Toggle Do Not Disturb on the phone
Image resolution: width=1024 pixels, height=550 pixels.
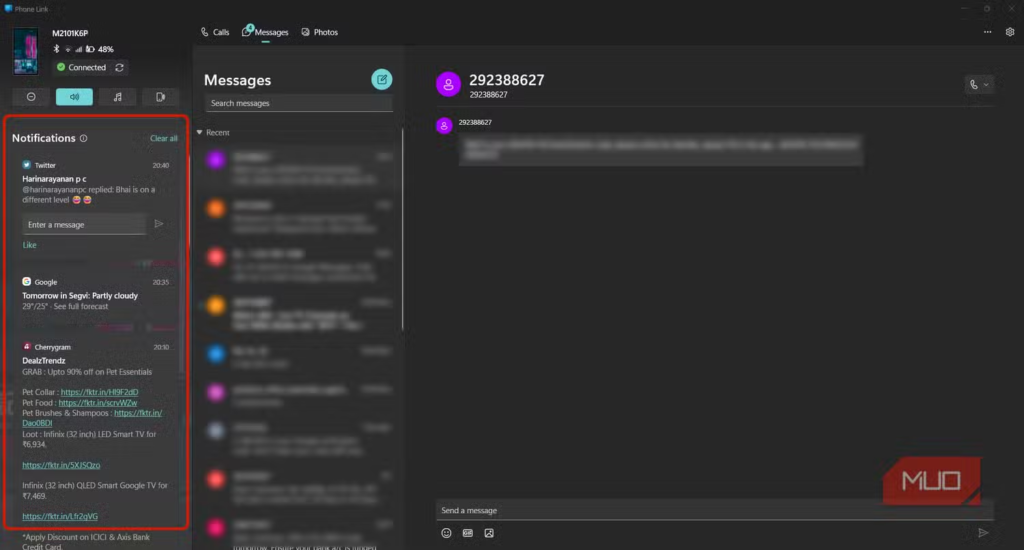[31, 97]
